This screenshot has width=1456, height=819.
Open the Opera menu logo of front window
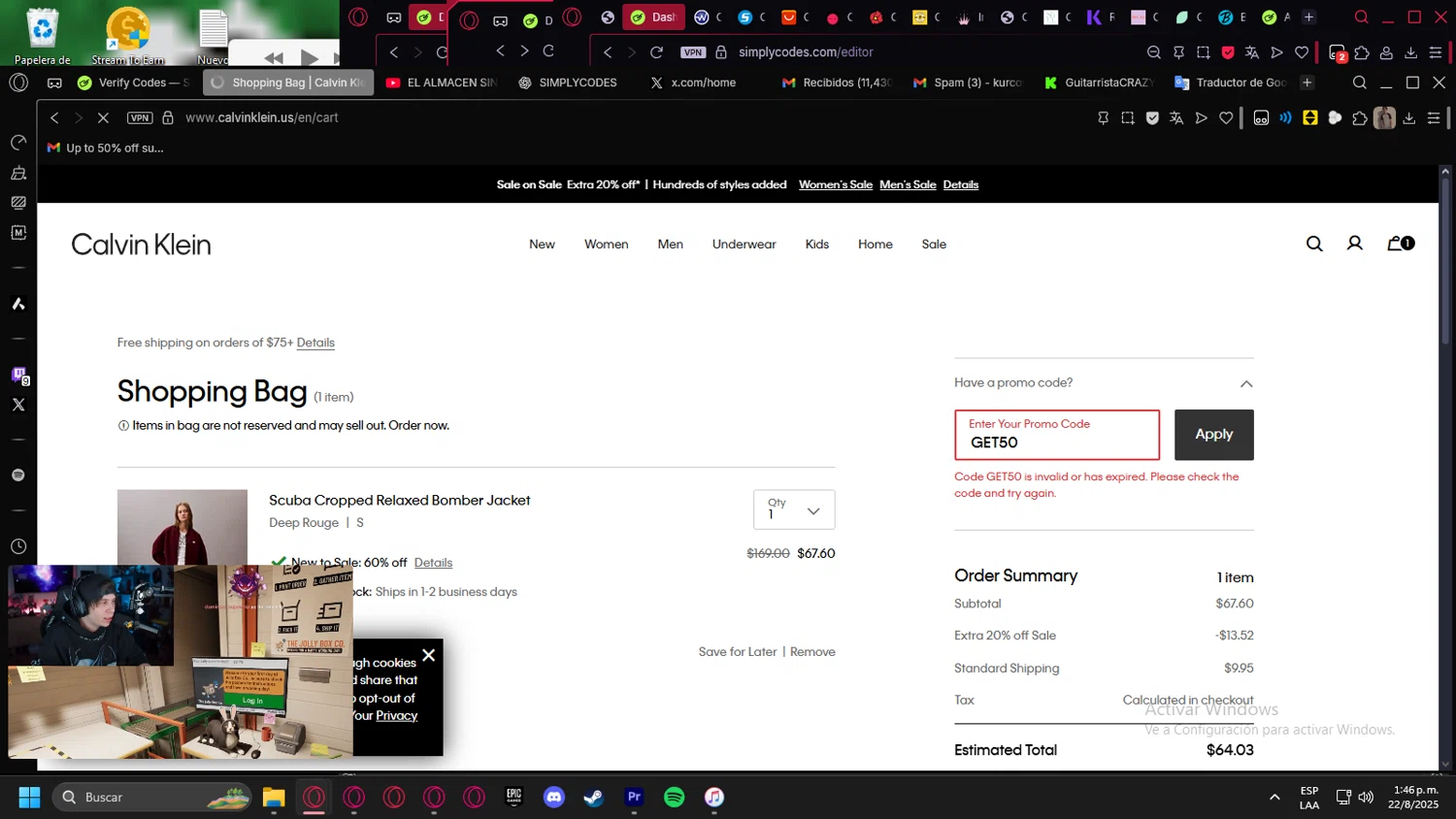point(18,82)
